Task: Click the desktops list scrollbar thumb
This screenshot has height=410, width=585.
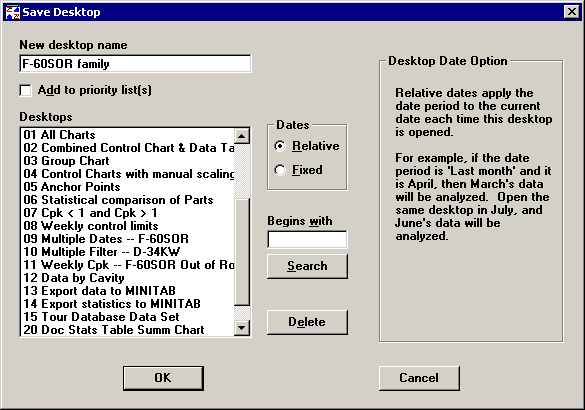Action: click(x=242, y=252)
